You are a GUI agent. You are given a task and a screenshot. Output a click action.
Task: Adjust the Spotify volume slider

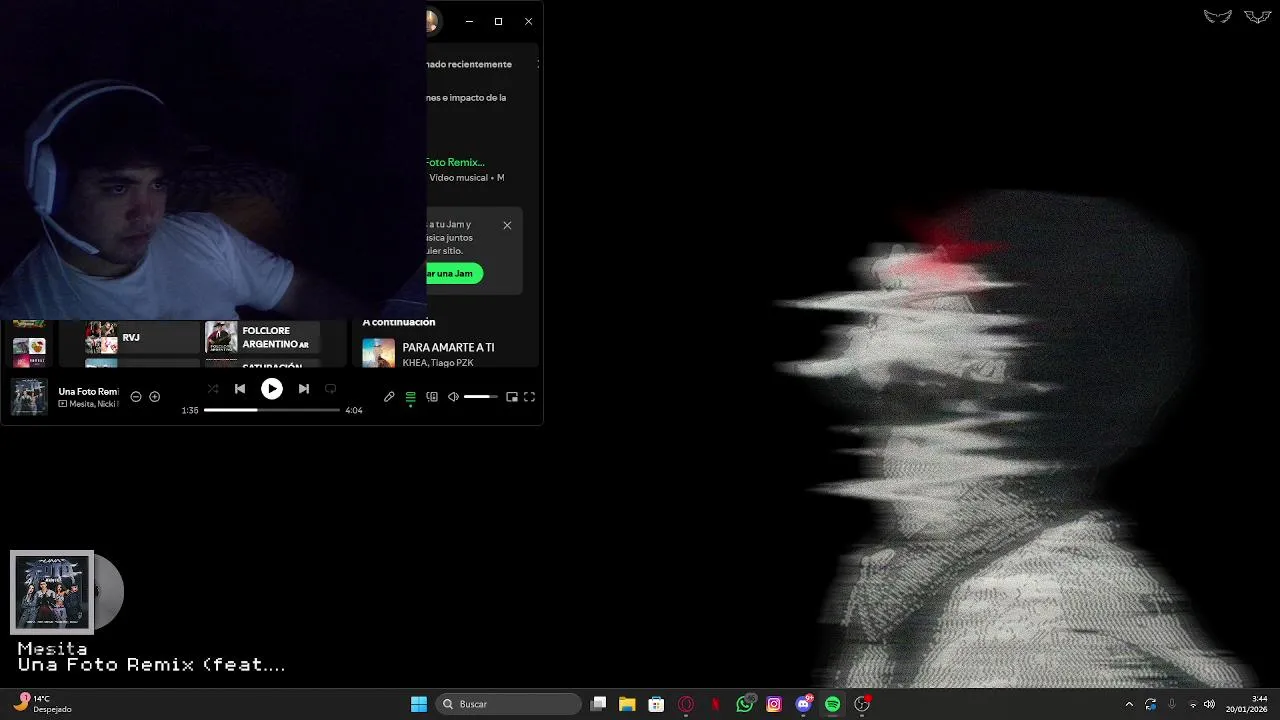pyautogui.click(x=481, y=397)
